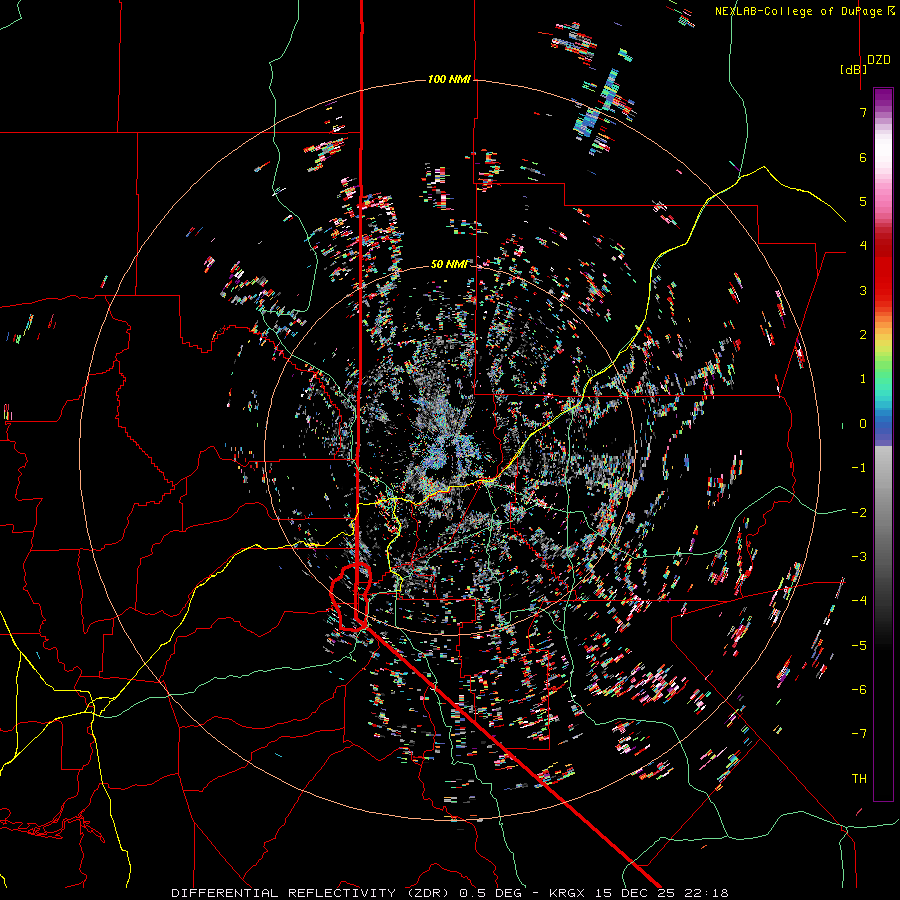Screen dimensions: 900x900
Task: Click the "[dB]" units label
Action: pyautogui.click(x=853, y=69)
